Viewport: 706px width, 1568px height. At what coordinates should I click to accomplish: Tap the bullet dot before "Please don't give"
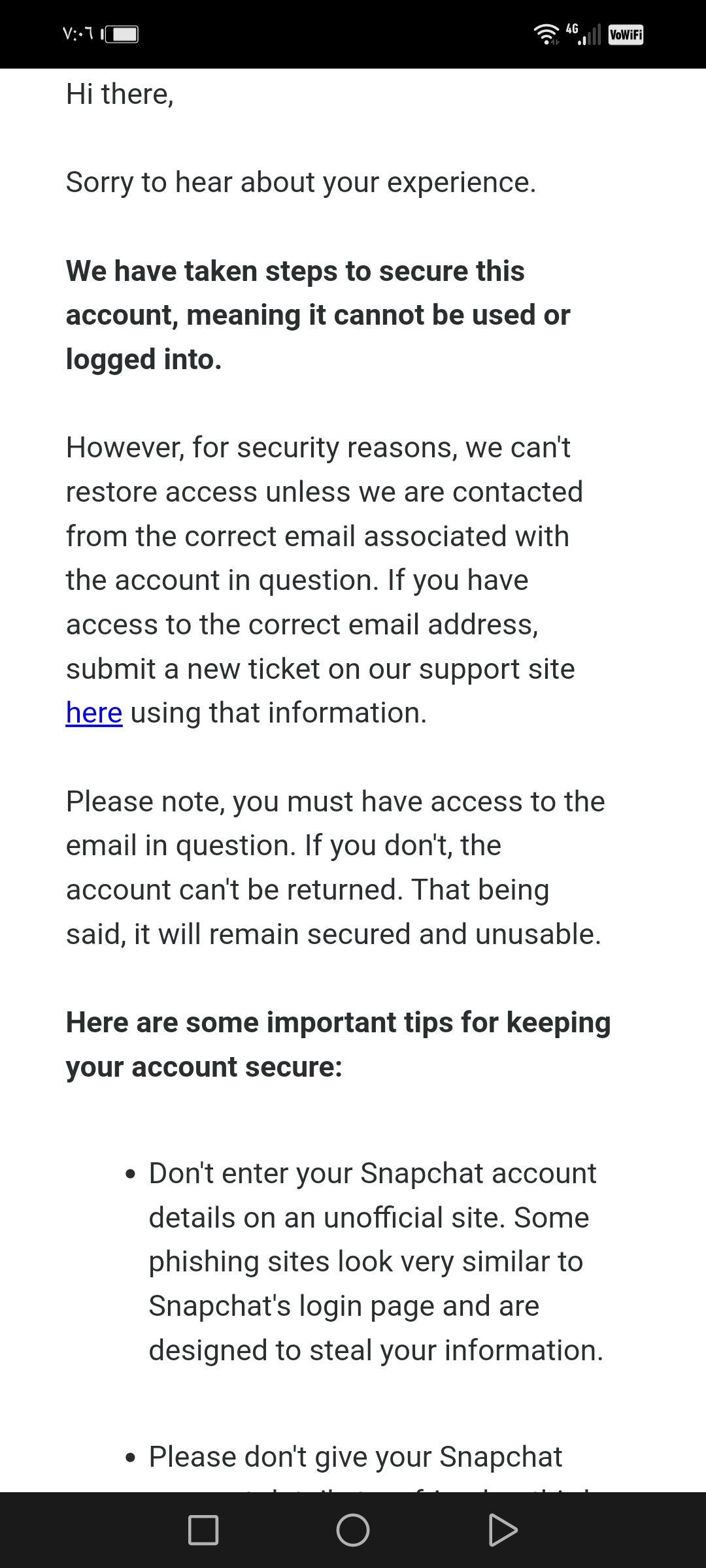coord(131,1458)
